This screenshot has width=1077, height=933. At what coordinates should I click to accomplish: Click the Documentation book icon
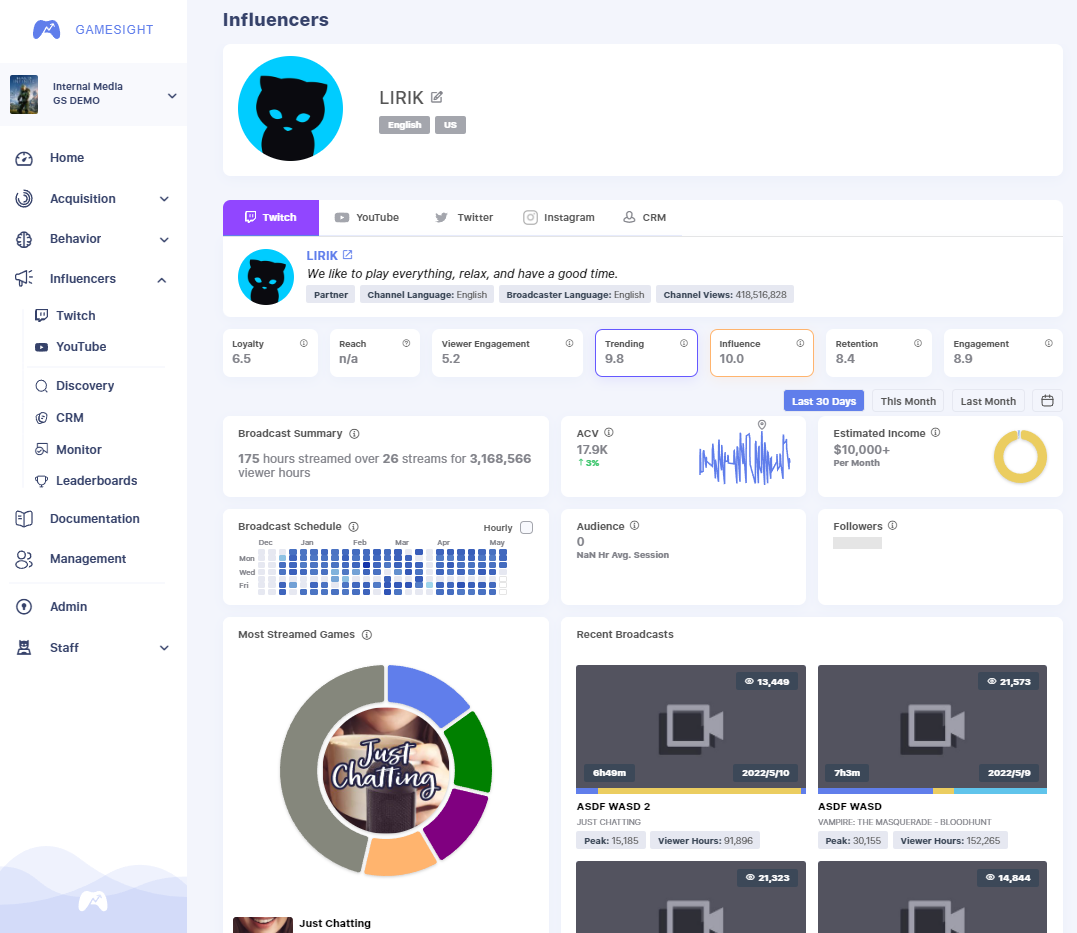pos(24,519)
